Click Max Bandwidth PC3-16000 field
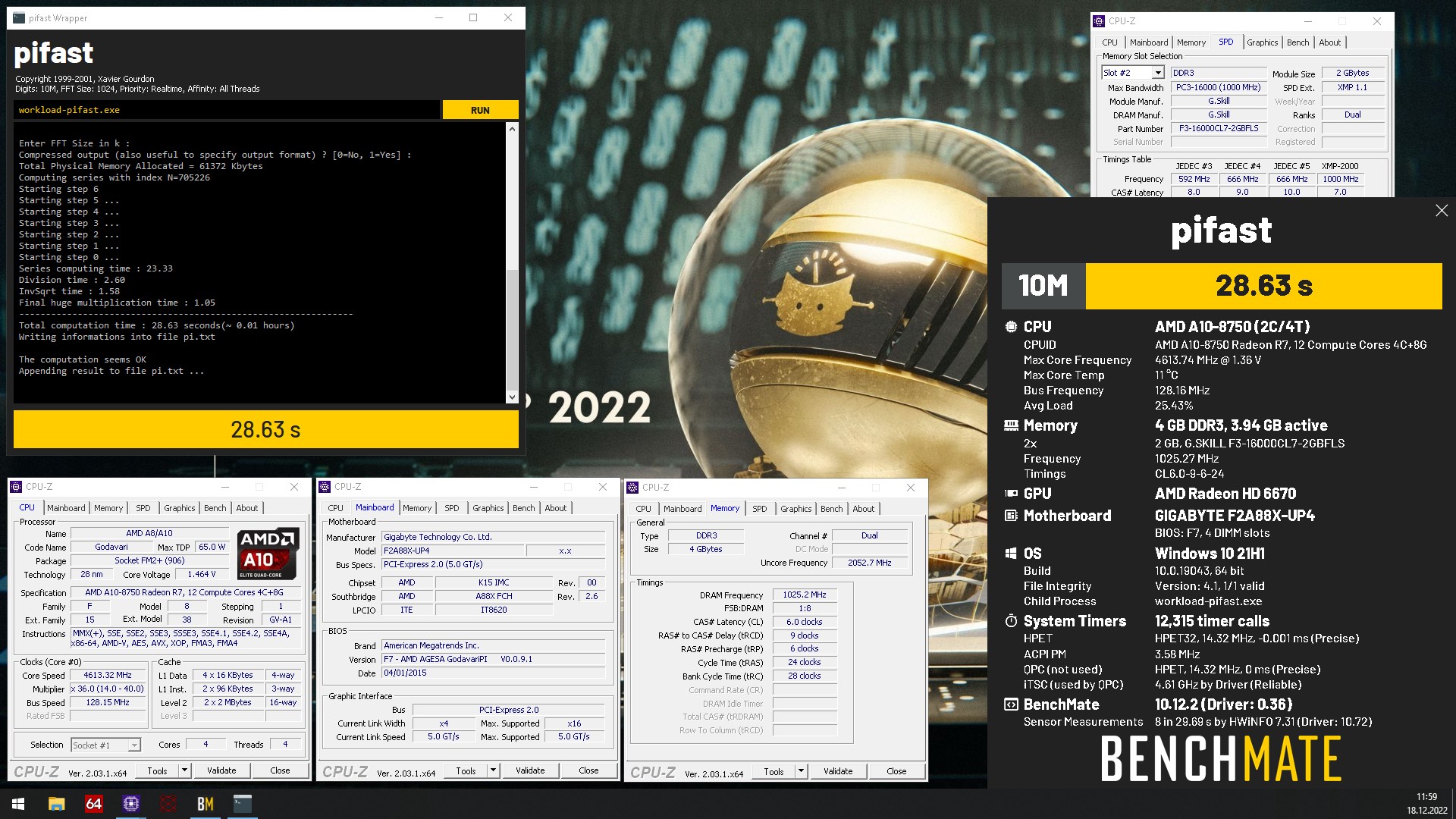The width and height of the screenshot is (1456, 819). click(1219, 87)
